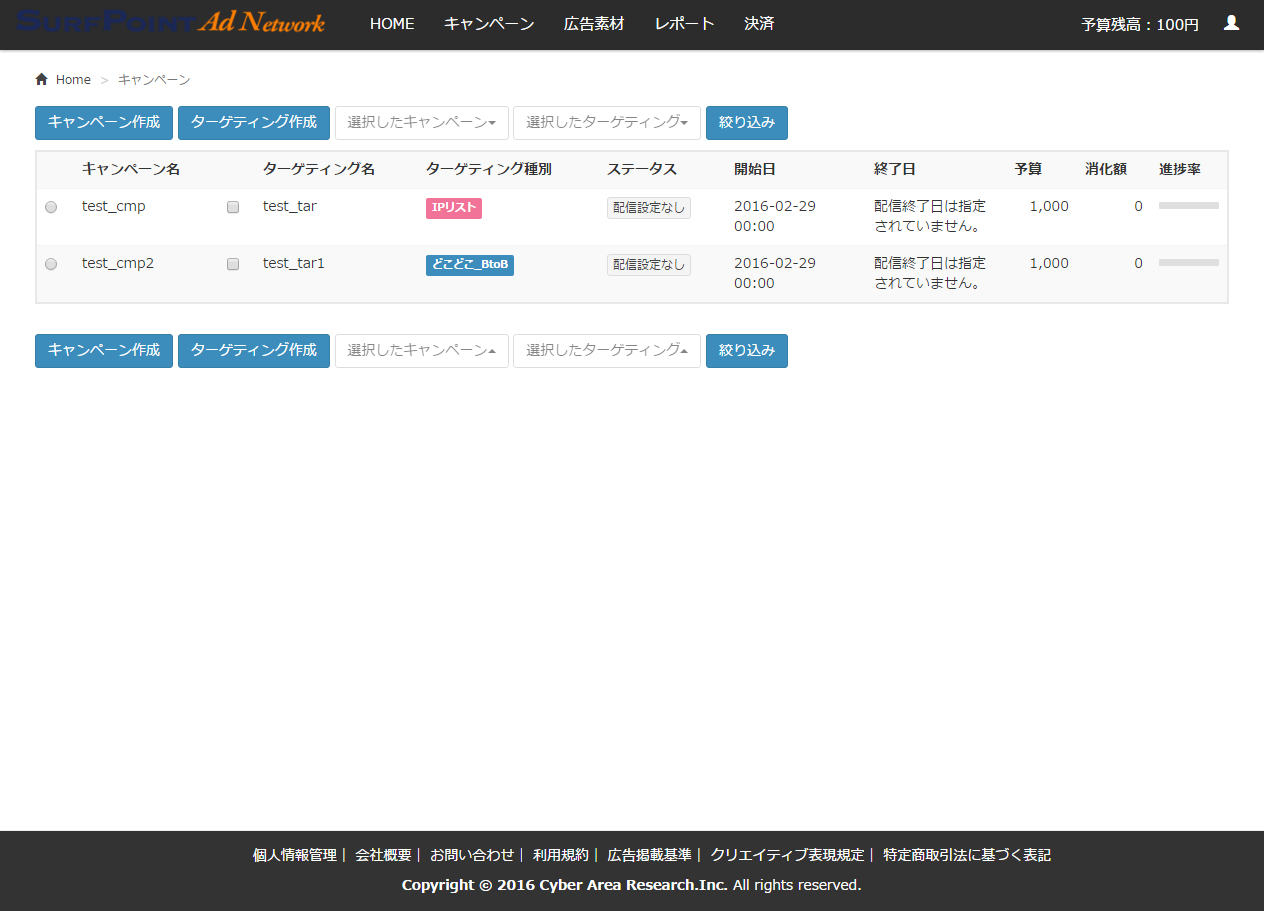
Task: Click the blue どこどこ_BtoB badge
Action: pyautogui.click(x=469, y=265)
